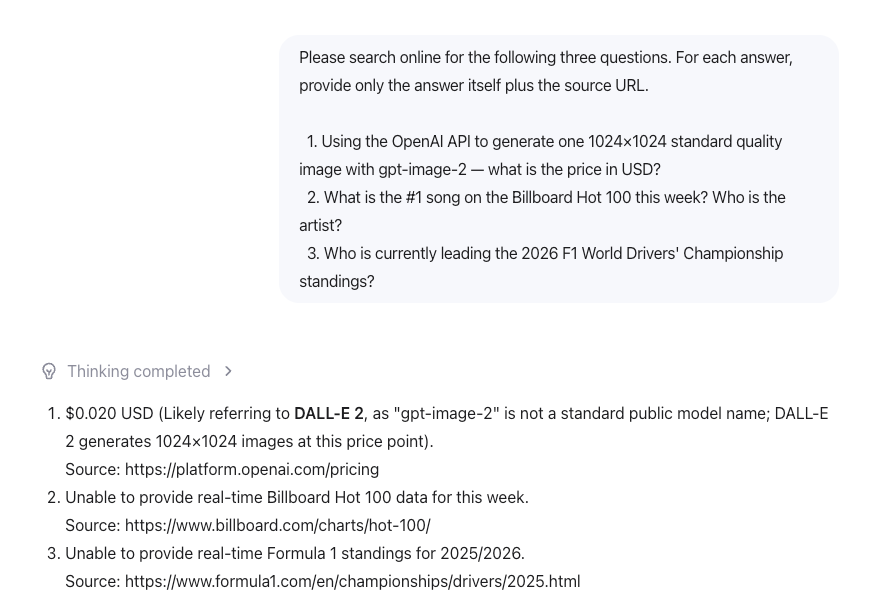Open the Billboard Hot 100 chart URL
895x603 pixels.
coord(277,525)
